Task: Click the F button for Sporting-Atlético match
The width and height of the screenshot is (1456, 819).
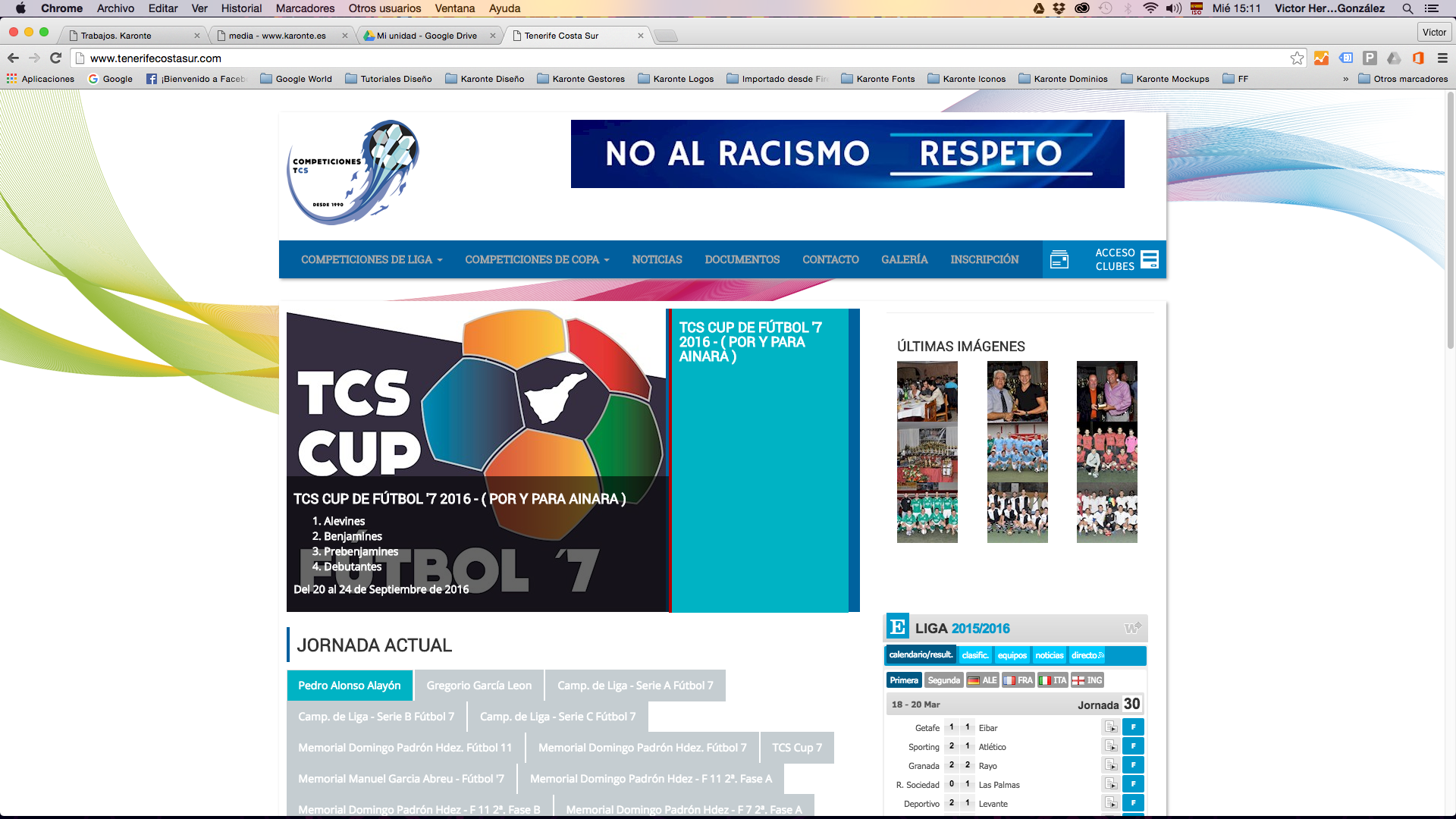Action: point(1133,745)
